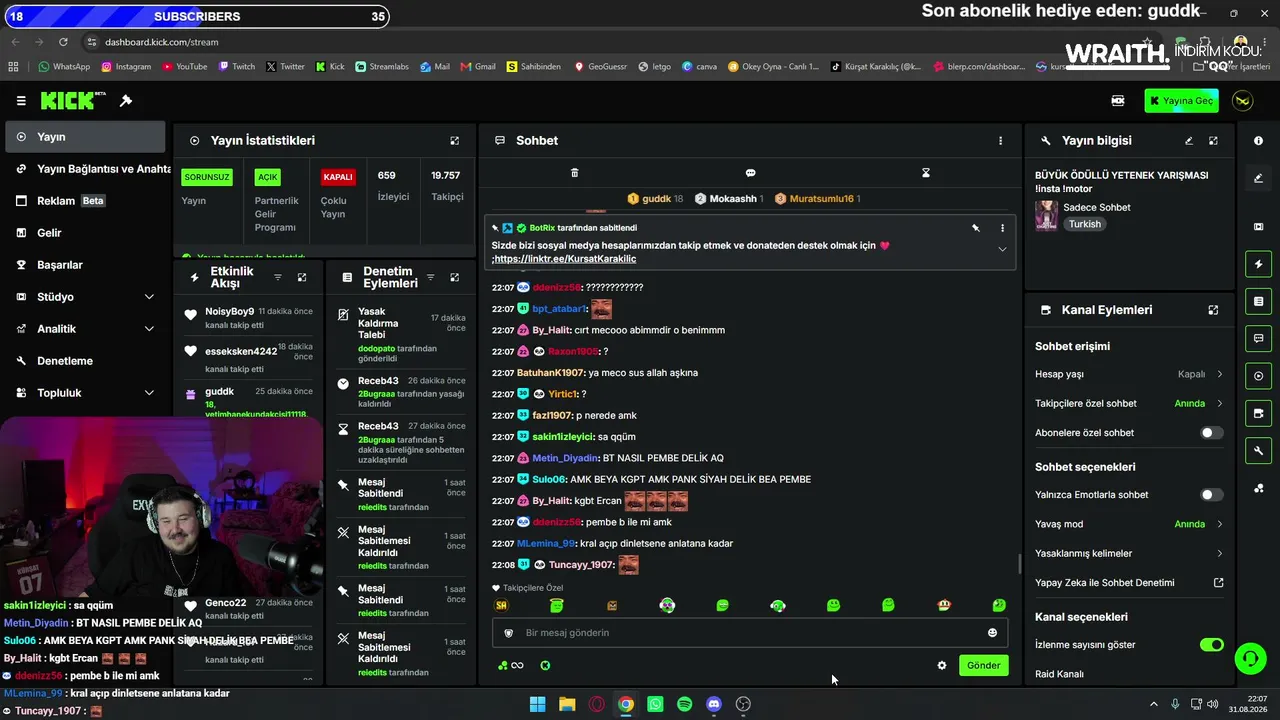Open the pinned message three-dot options
The width and height of the screenshot is (1280, 720).
click(1002, 228)
